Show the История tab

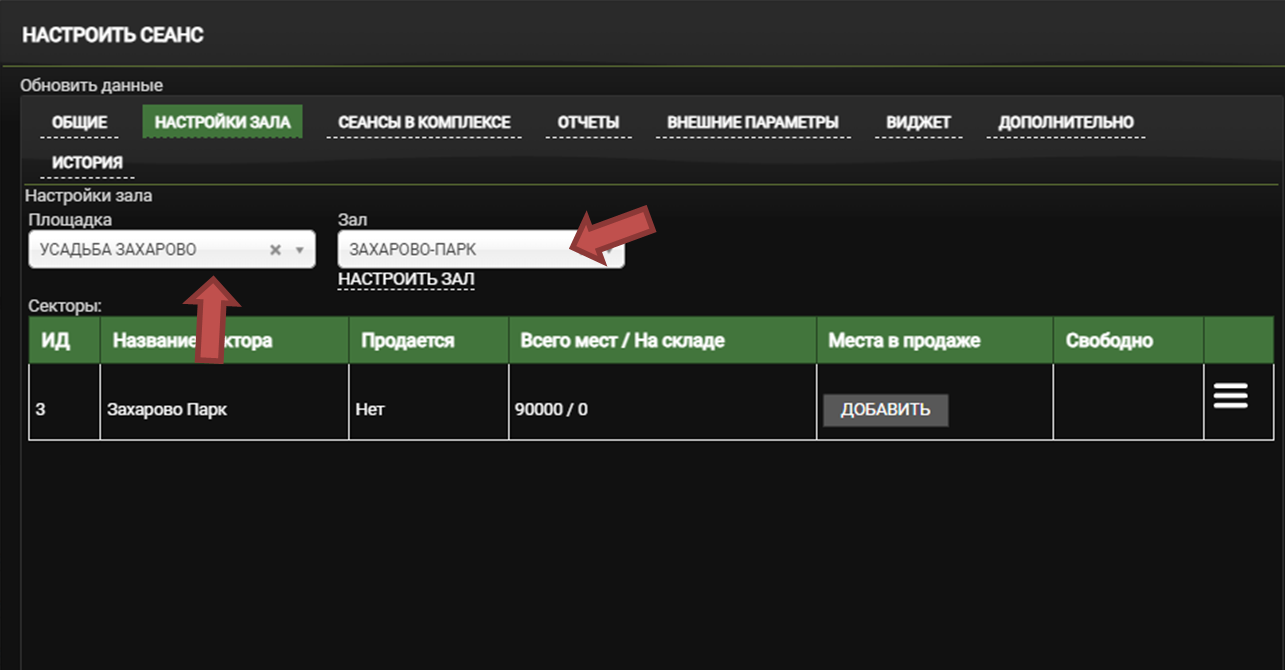pyautogui.click(x=87, y=162)
